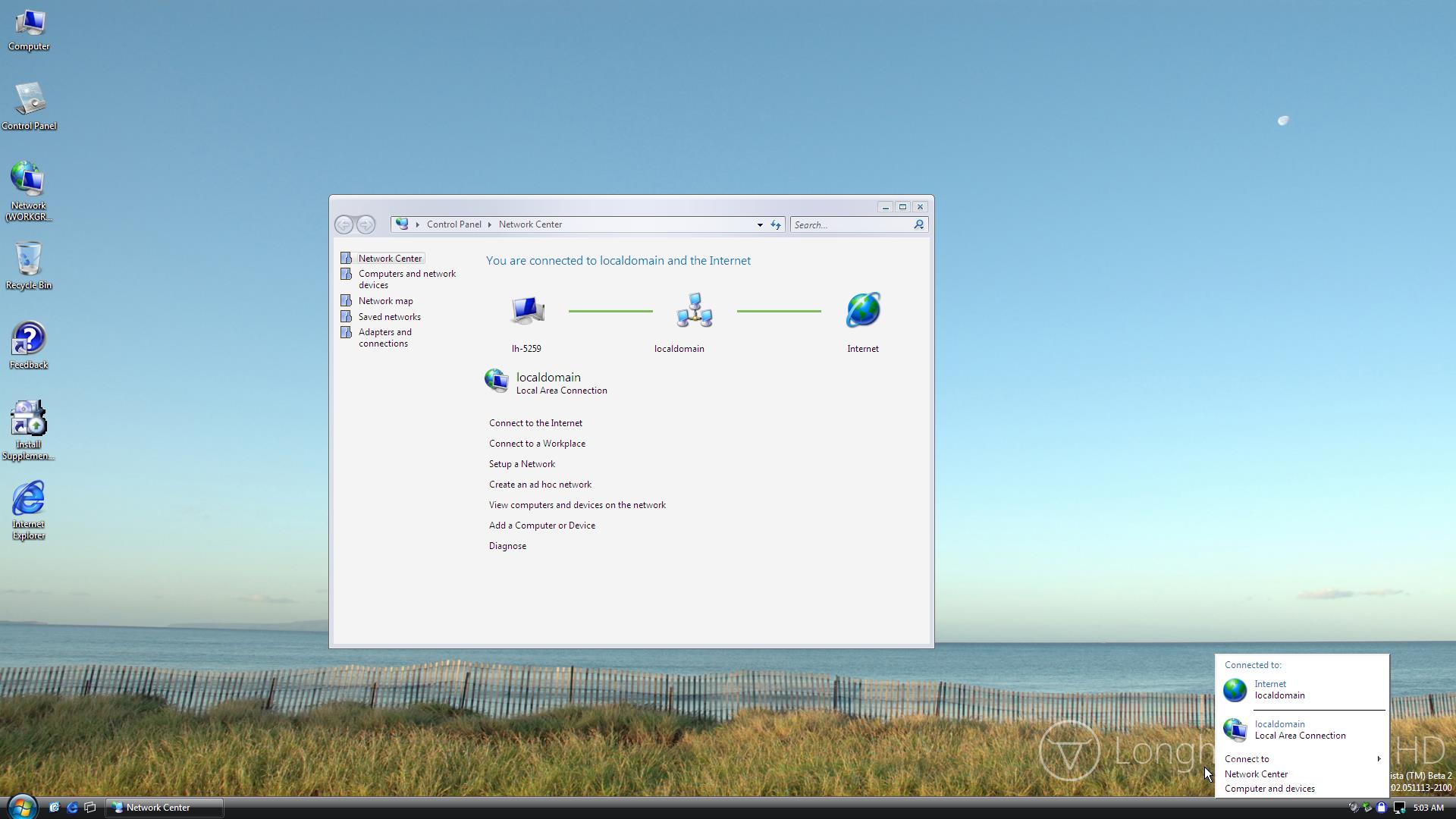Choose Computer and devices in the tray popup
Image resolution: width=1456 pixels, height=819 pixels.
pyautogui.click(x=1269, y=789)
